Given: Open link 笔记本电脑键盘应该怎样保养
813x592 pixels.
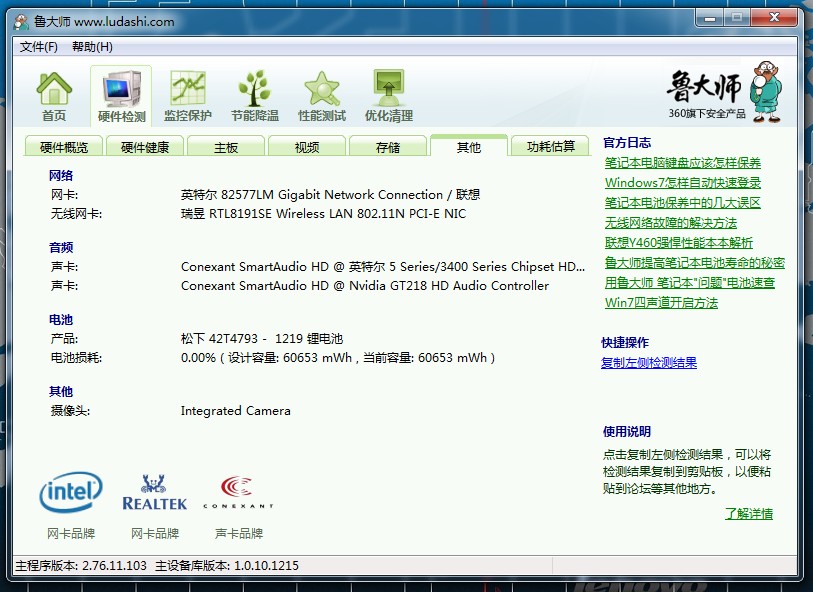Looking at the screenshot, I should coord(682,163).
